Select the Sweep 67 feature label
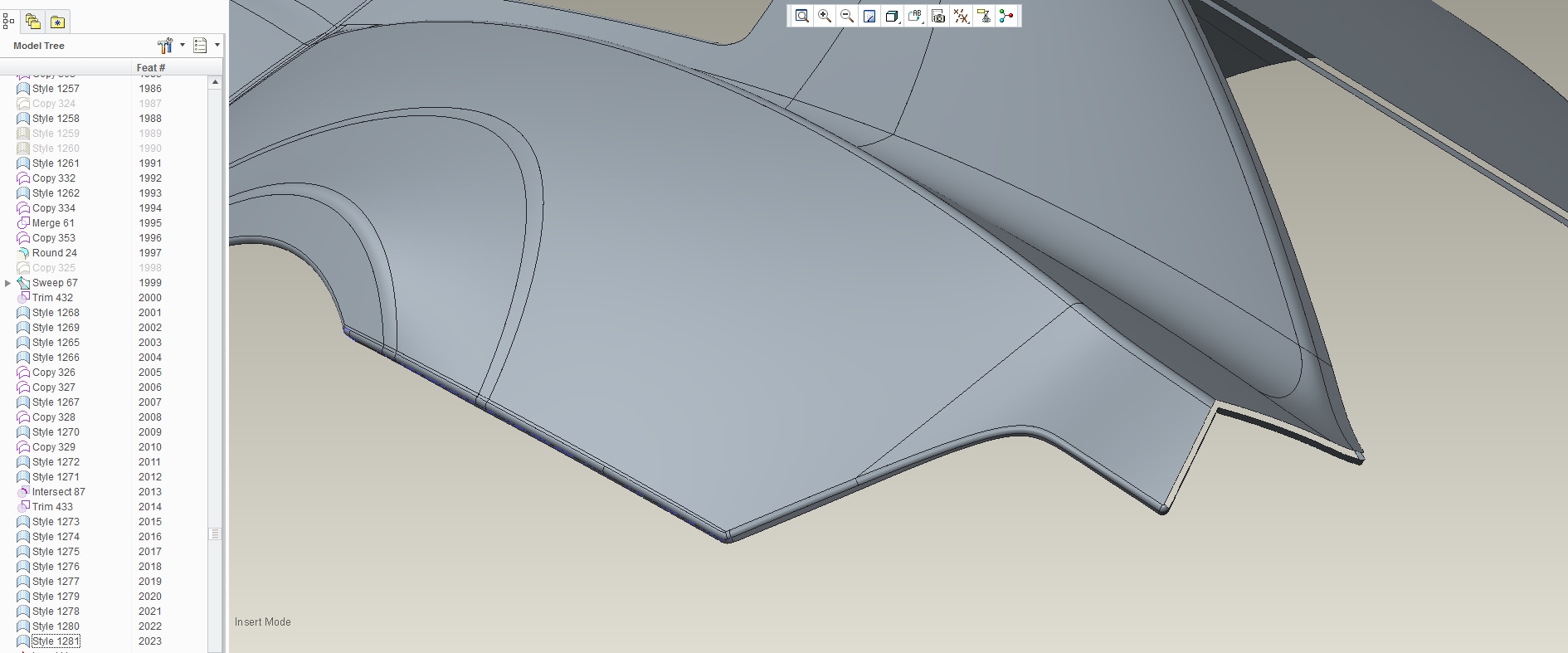This screenshot has width=1568, height=653. coord(55,283)
